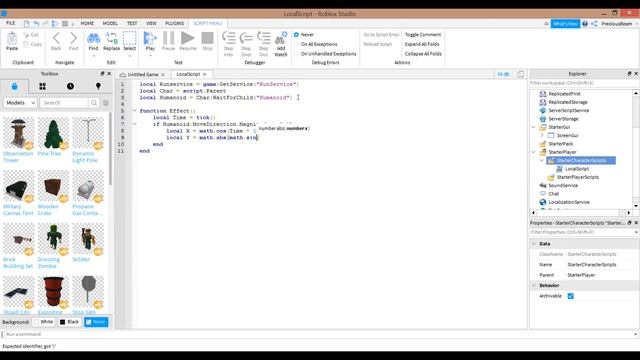Screen dimensions: 640x360
Task: Open the Toolbox Marketplace tab icon
Action: (15, 87)
